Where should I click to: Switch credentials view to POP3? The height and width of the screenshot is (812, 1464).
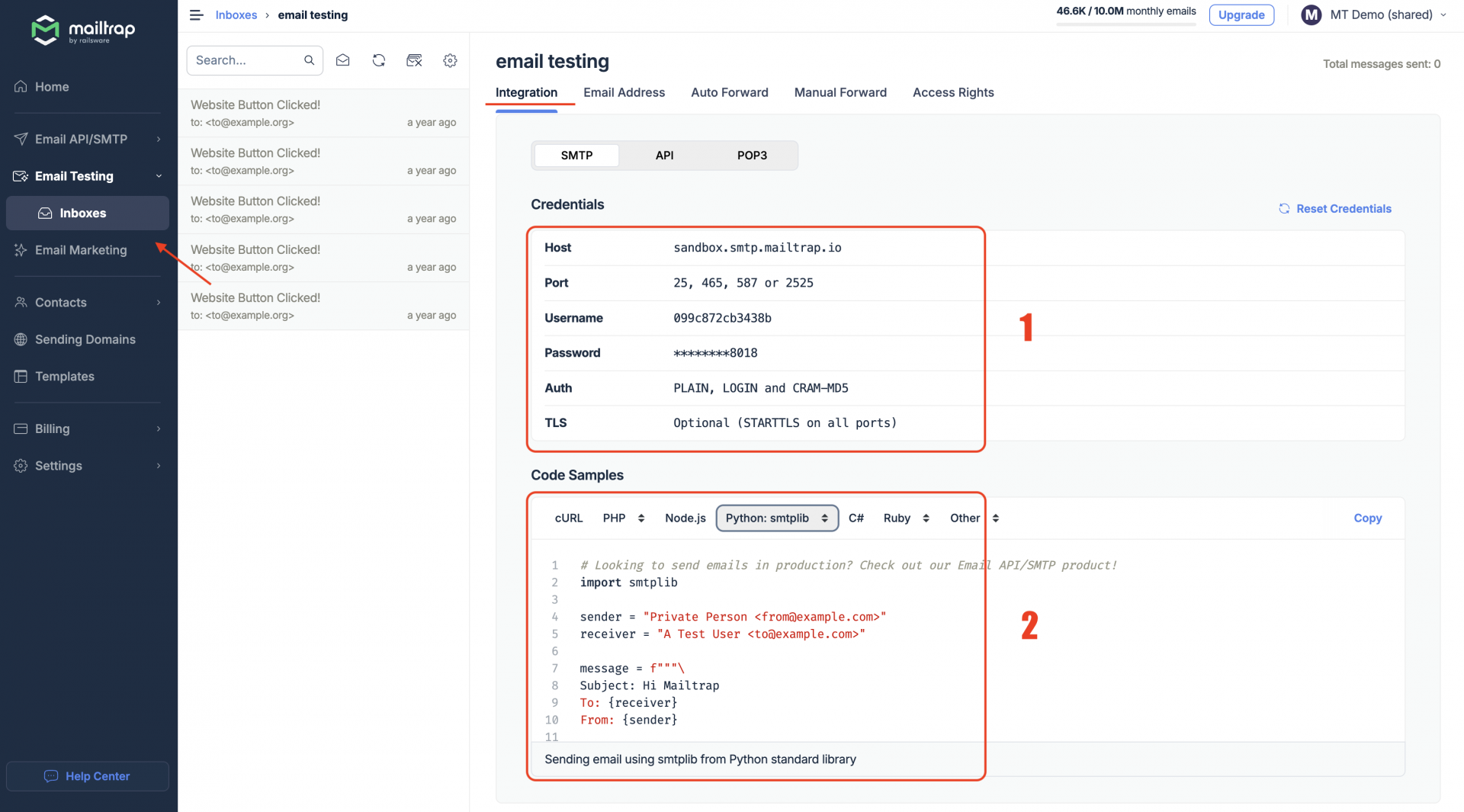(752, 155)
